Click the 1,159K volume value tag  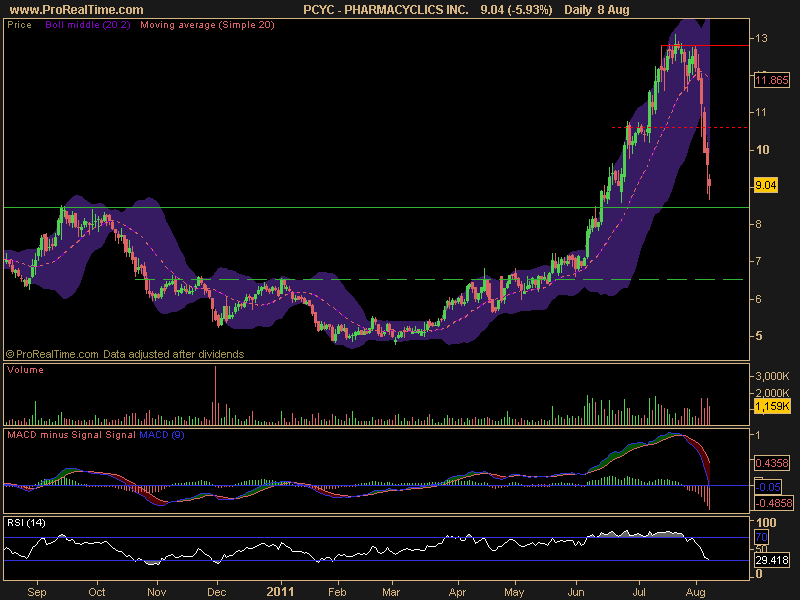click(x=772, y=406)
